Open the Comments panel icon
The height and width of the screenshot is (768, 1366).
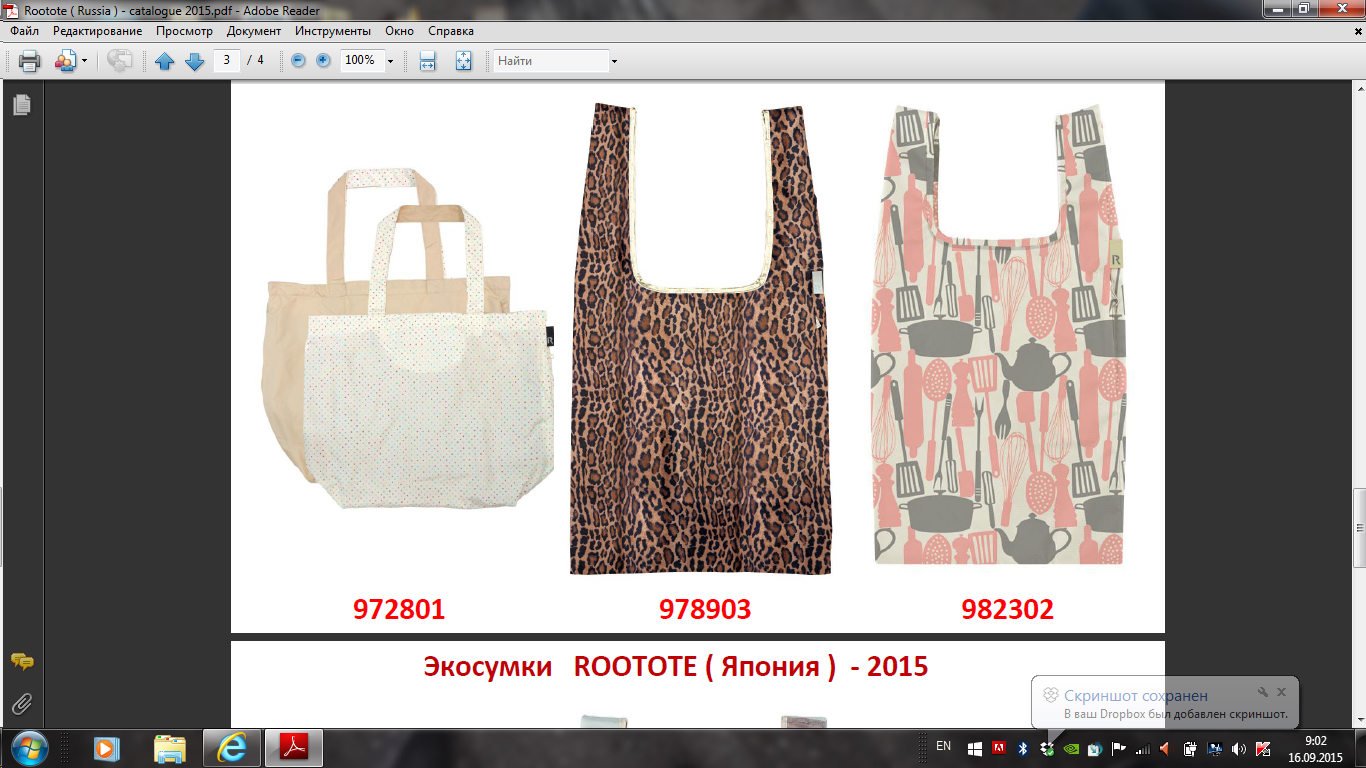[x=22, y=662]
